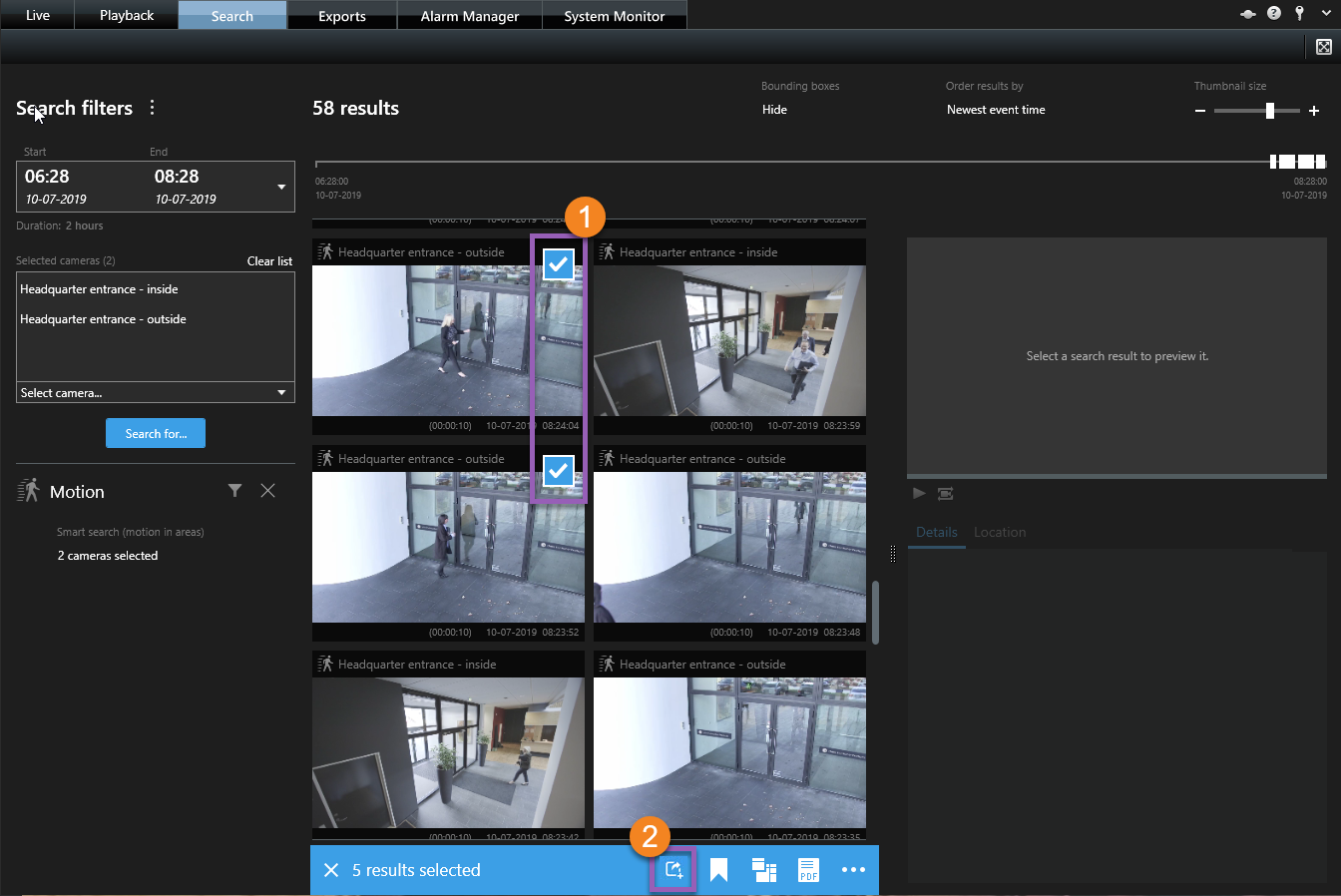Uncheck the 08:24:04 outside result checkbox
1341x896 pixels.
[559, 263]
